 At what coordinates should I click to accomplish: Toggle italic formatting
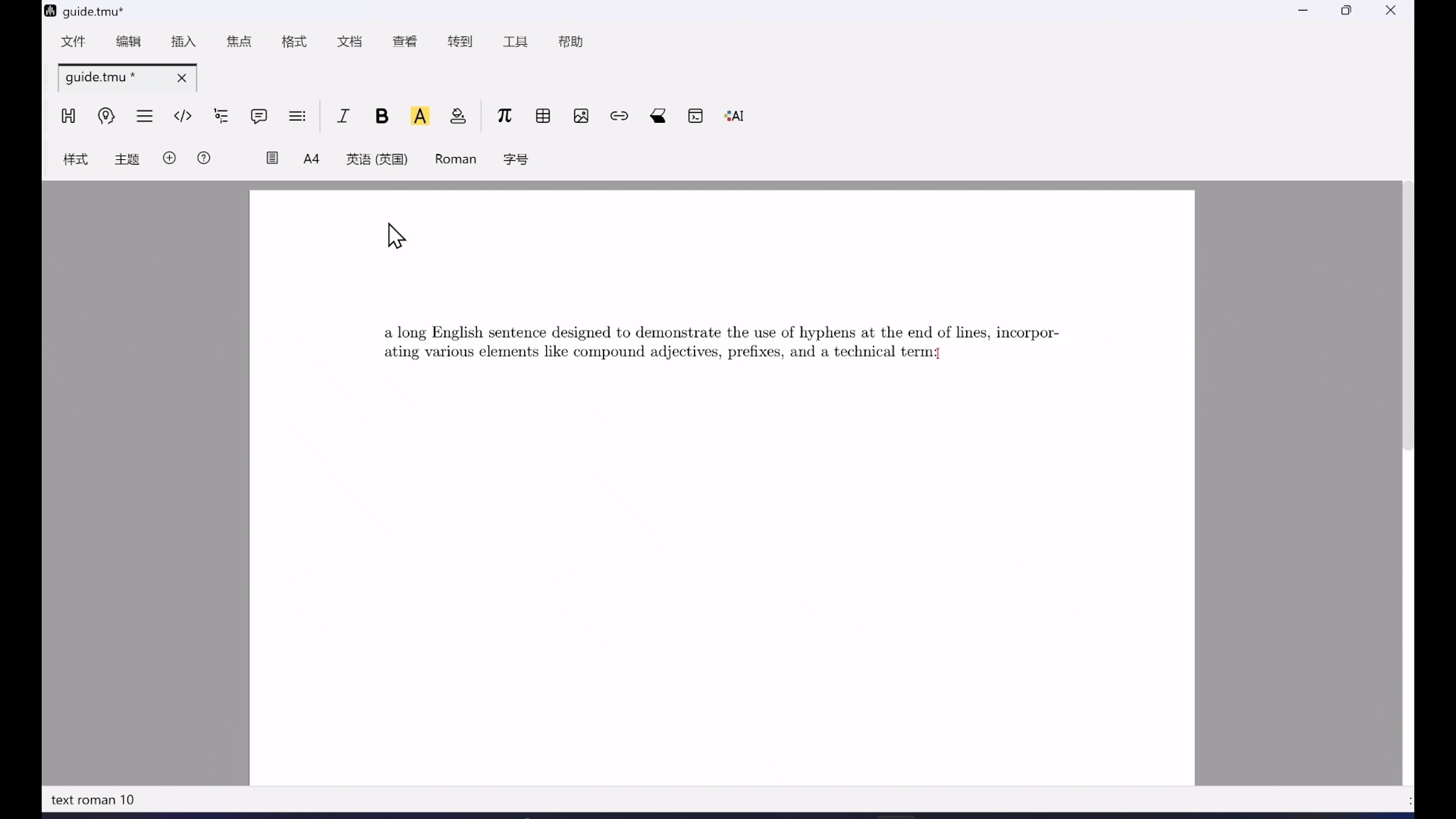click(x=343, y=116)
